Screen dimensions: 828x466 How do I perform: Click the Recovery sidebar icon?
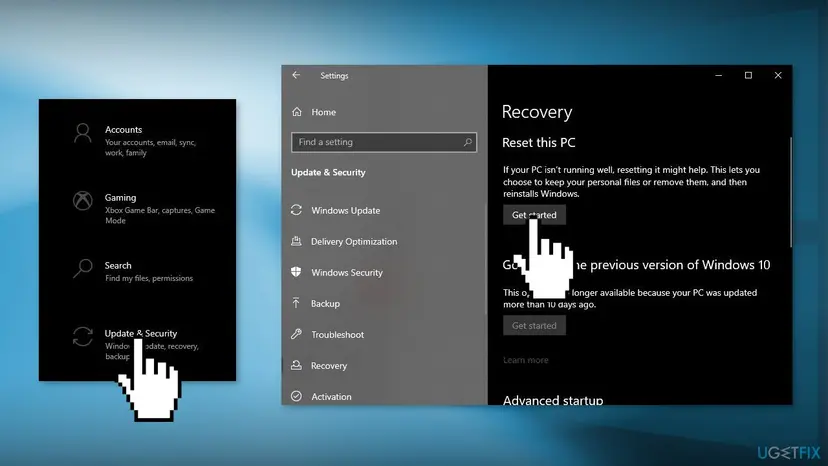click(296, 365)
